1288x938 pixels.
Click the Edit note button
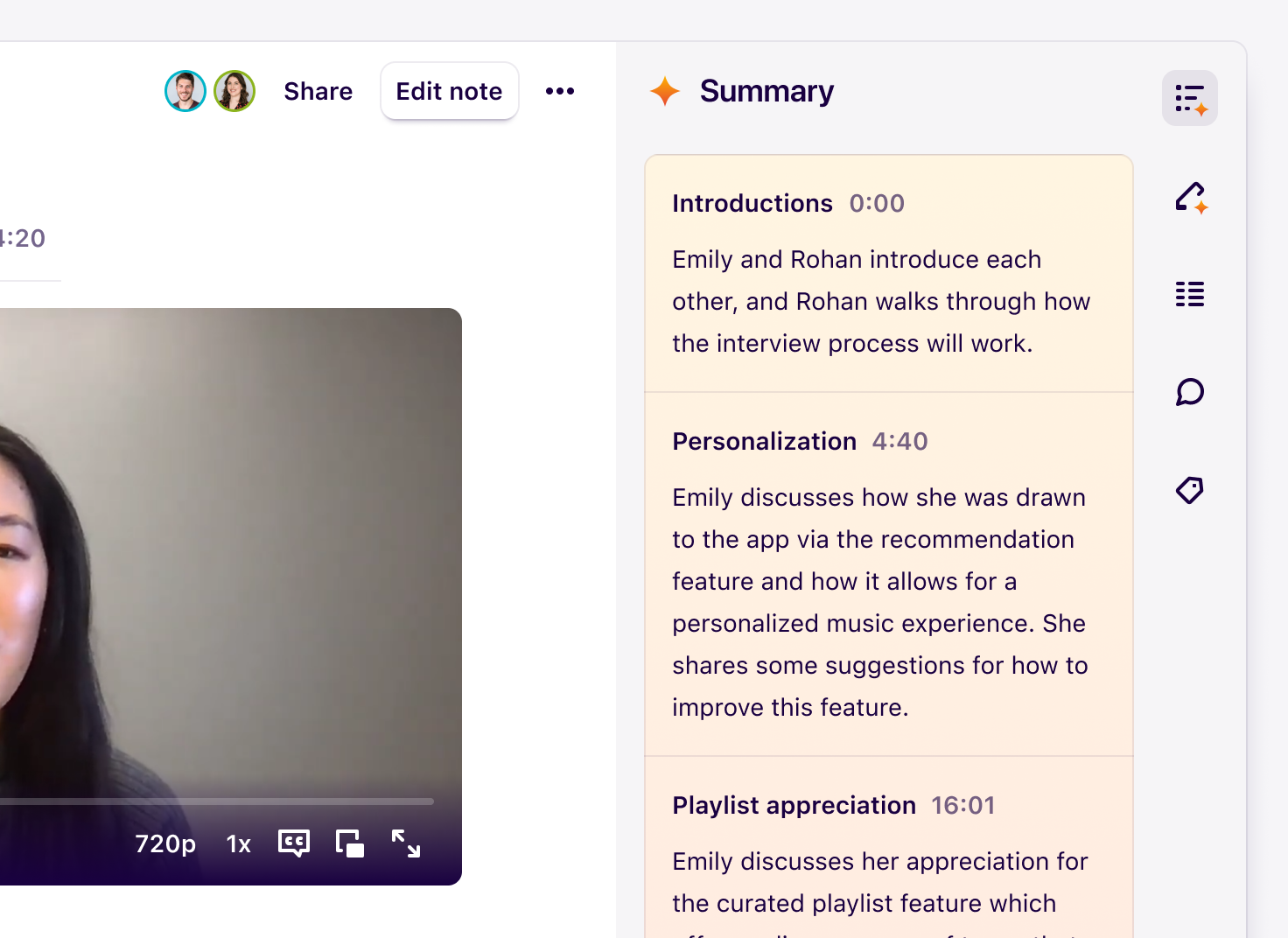coord(449,90)
